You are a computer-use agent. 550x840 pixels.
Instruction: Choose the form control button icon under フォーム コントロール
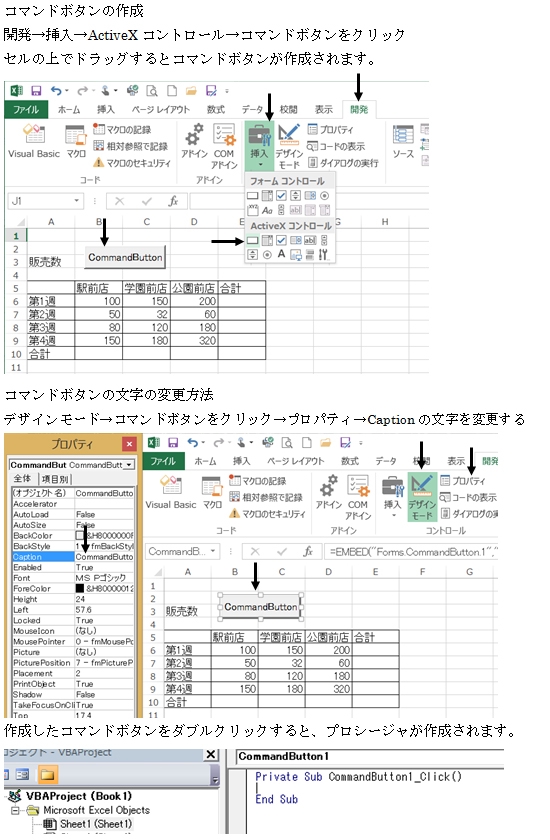(x=252, y=196)
